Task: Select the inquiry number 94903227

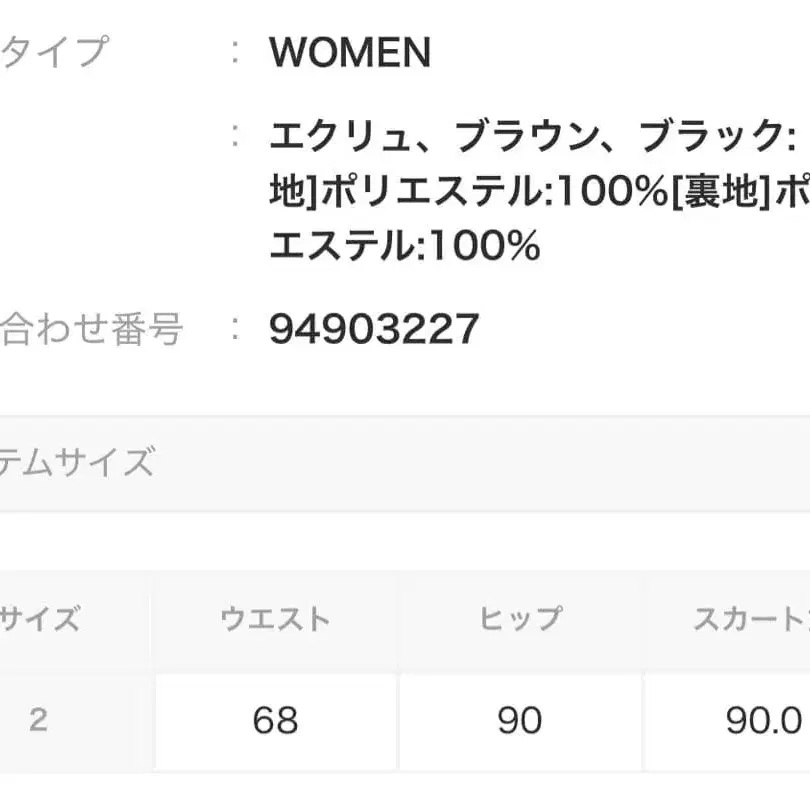Action: point(374,329)
